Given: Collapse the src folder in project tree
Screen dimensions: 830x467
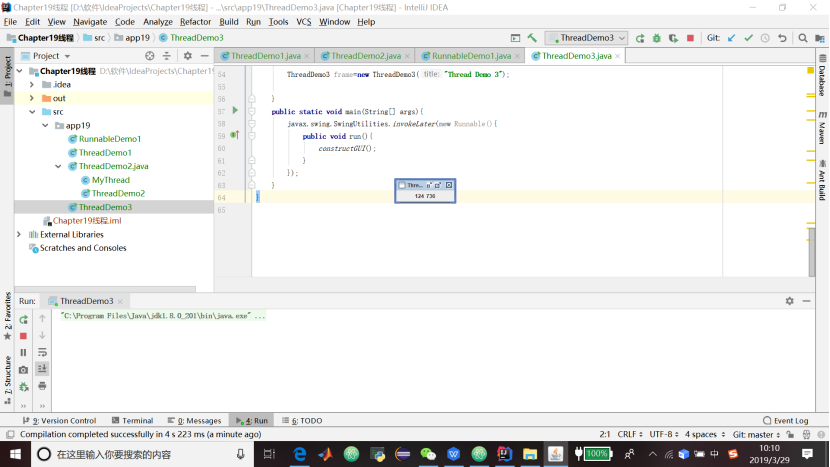Looking at the screenshot, I should 32,112.
